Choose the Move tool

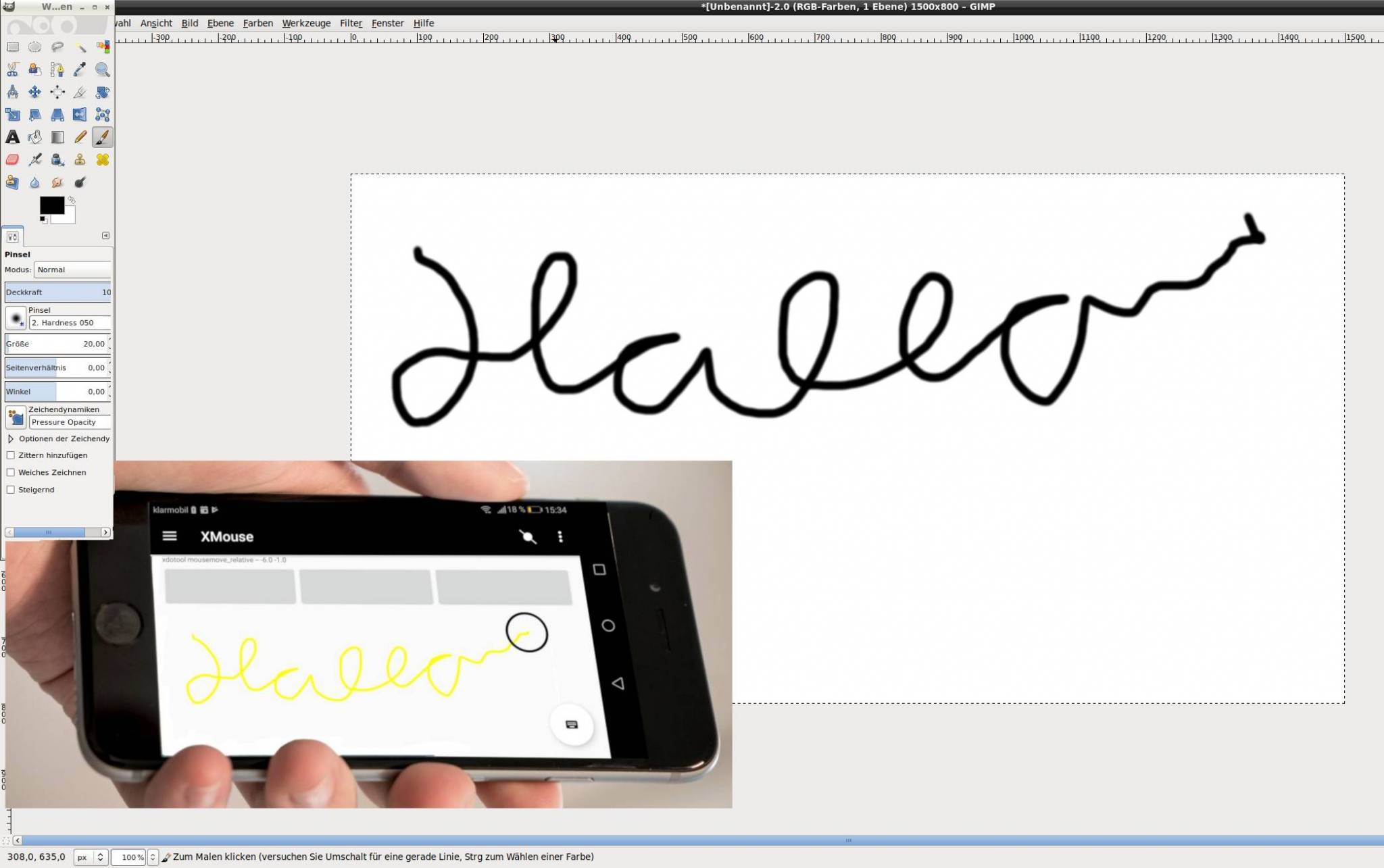coord(35,92)
